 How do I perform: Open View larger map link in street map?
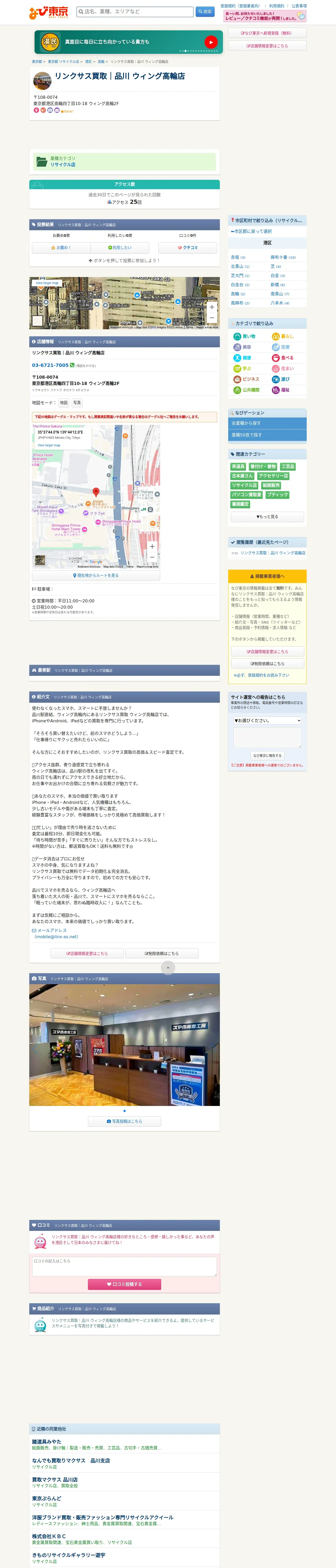click(49, 445)
